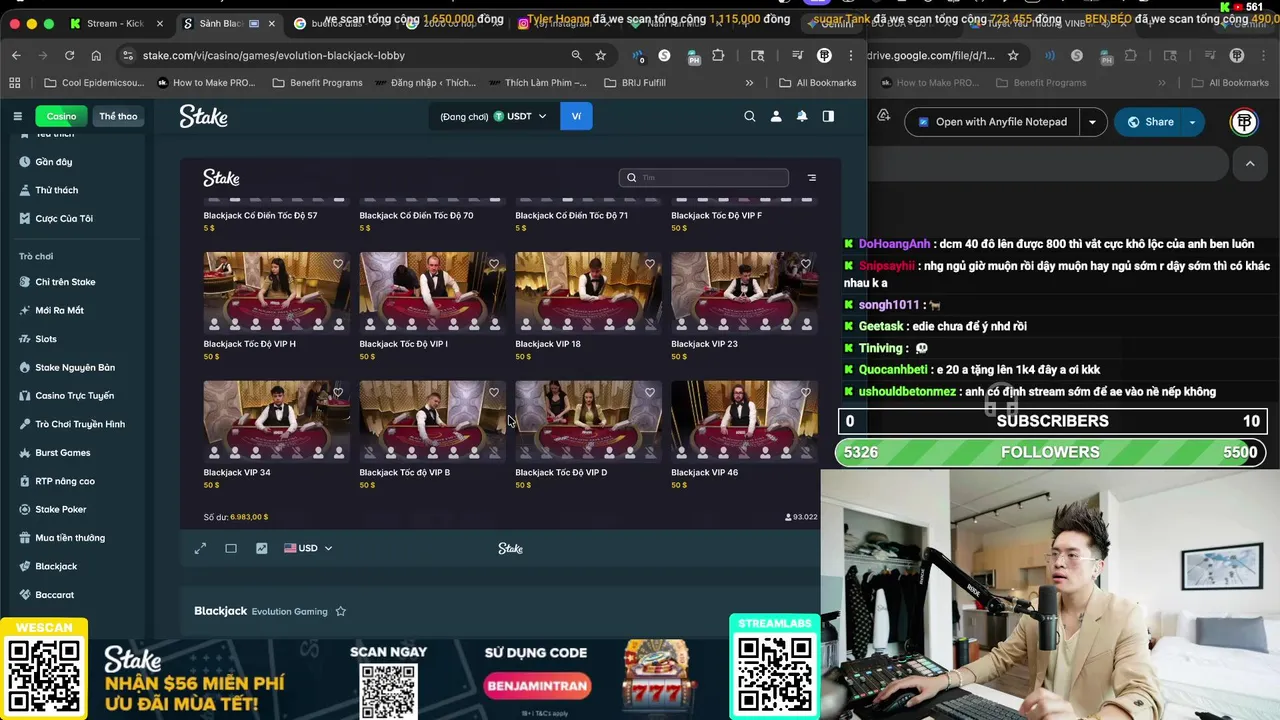The height and width of the screenshot is (720, 1280).
Task: Click the Gần đây sidebar icon
Action: 25,161
